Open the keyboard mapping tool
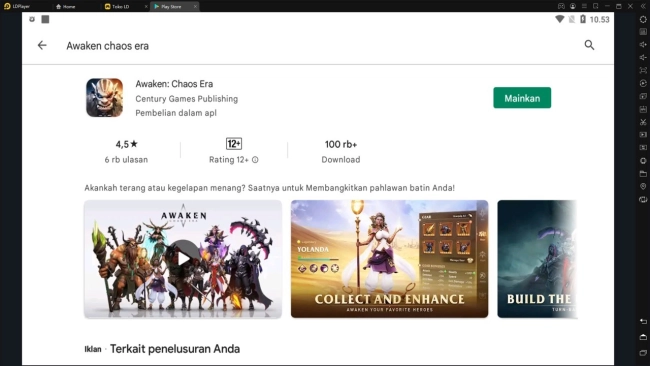 click(643, 32)
